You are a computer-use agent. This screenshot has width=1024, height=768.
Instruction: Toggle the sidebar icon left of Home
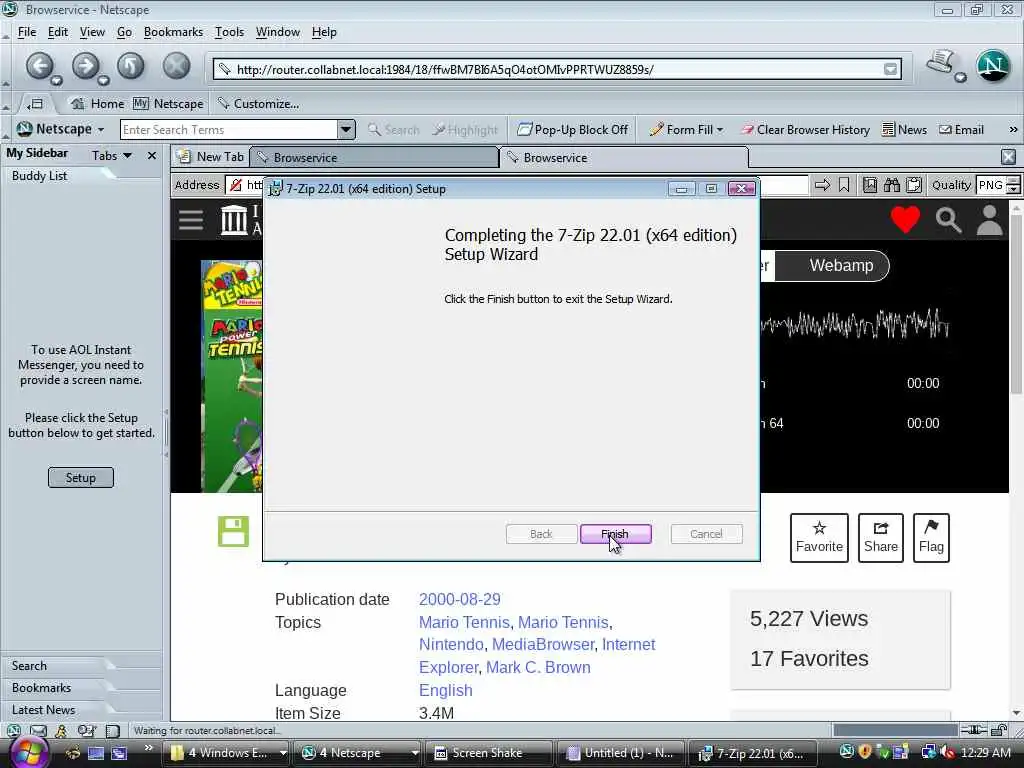click(35, 104)
